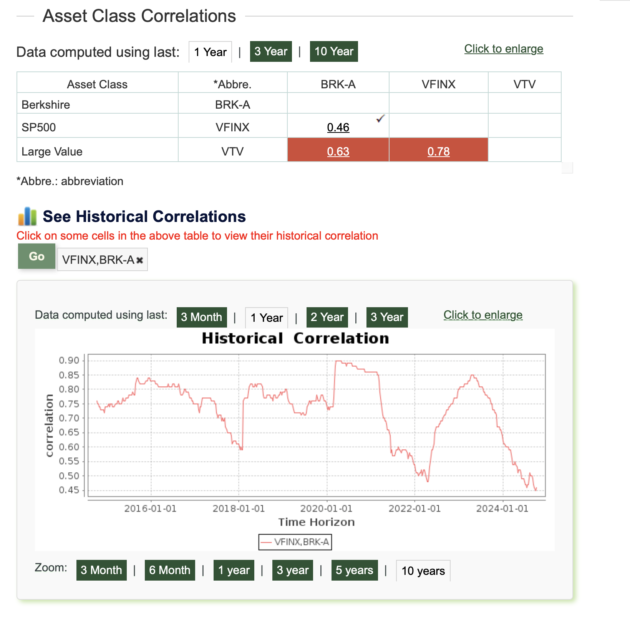Click the 2020-01-01 axis label
This screenshot has height=619, width=630.
pos(326,509)
